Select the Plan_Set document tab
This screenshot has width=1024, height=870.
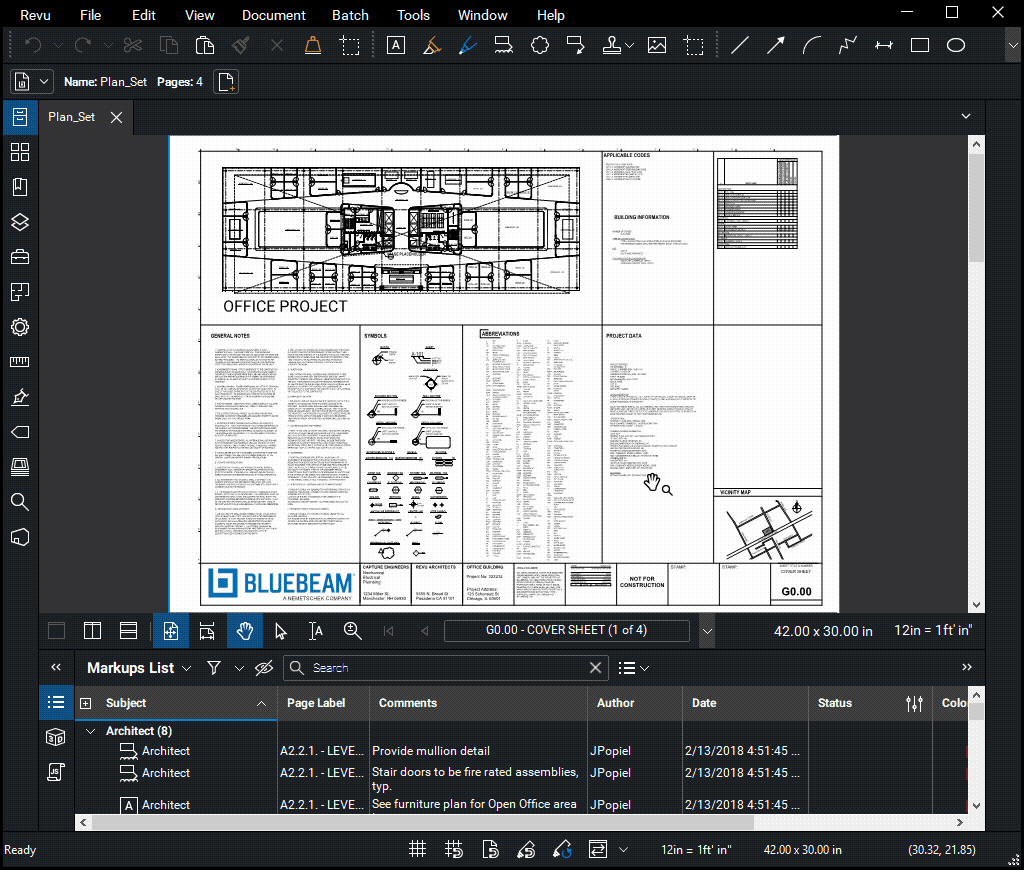[70, 117]
